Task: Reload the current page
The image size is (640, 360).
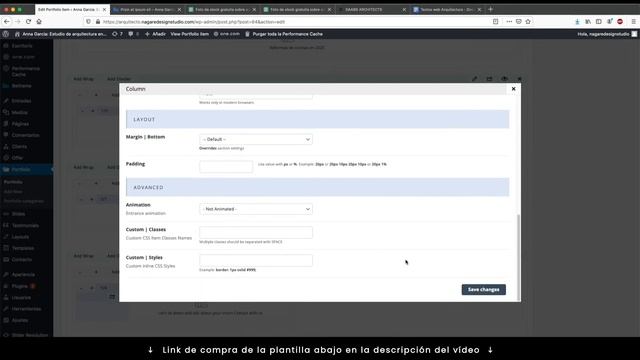Action: point(28,22)
